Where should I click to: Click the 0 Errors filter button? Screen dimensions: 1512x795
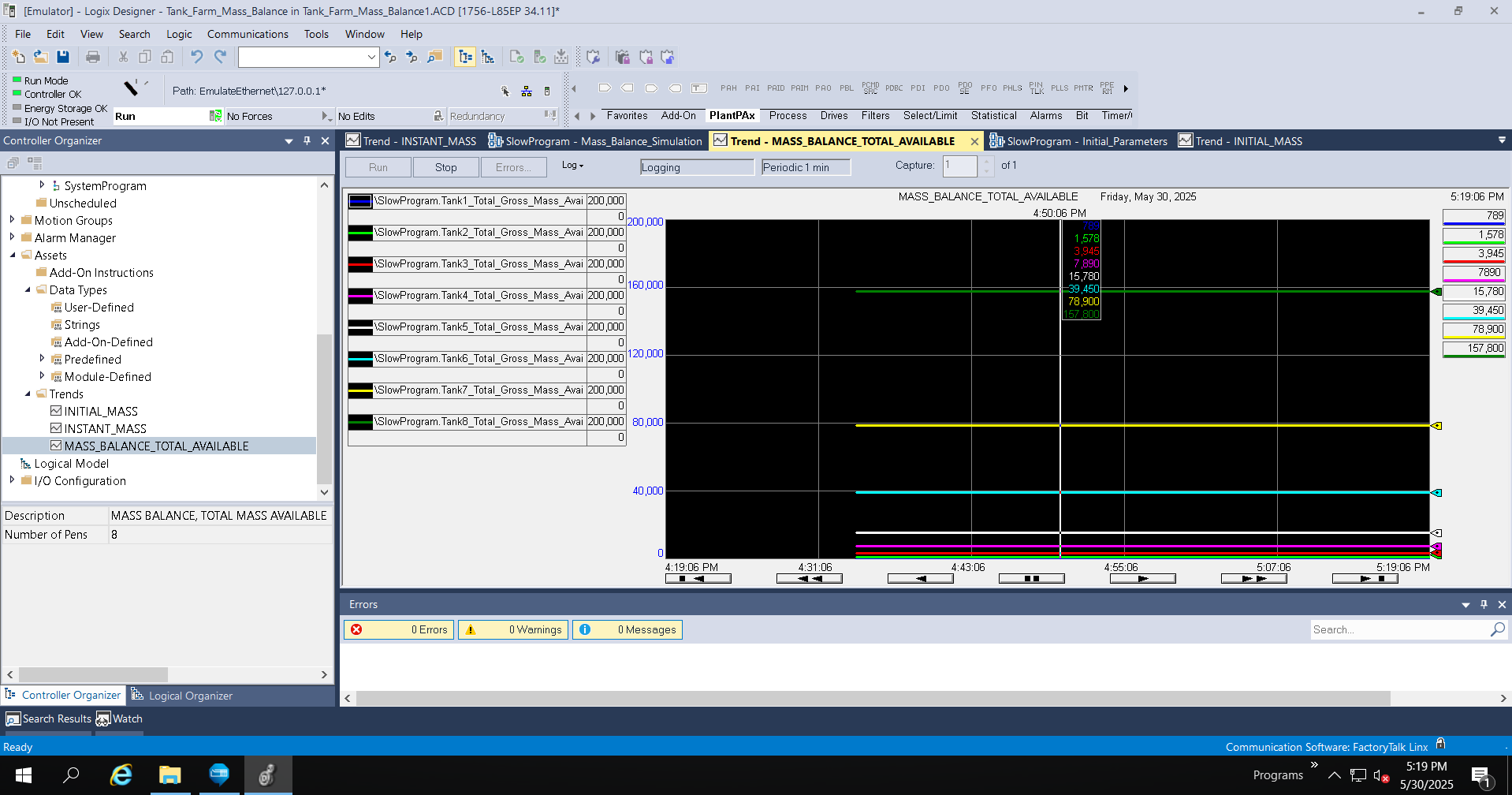(x=399, y=629)
